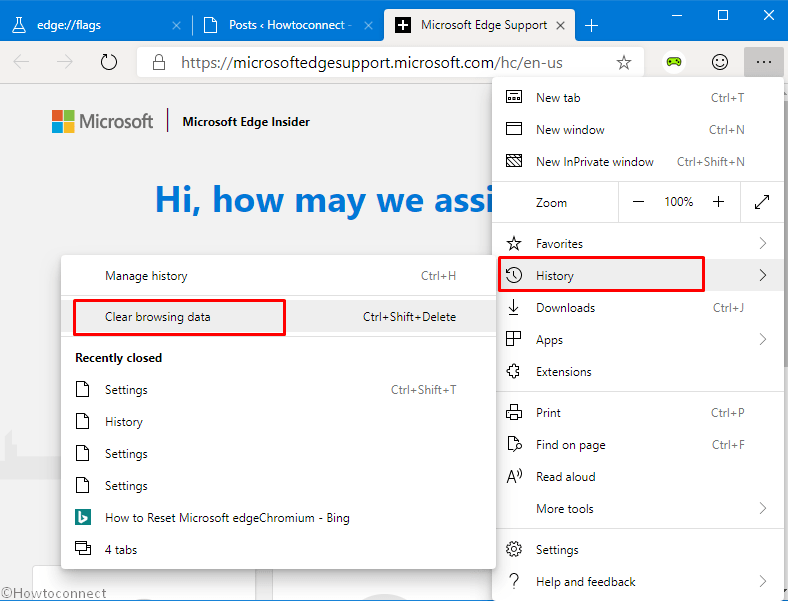Expand the Favorites submenu arrow
The image size is (788, 601).
(762, 244)
